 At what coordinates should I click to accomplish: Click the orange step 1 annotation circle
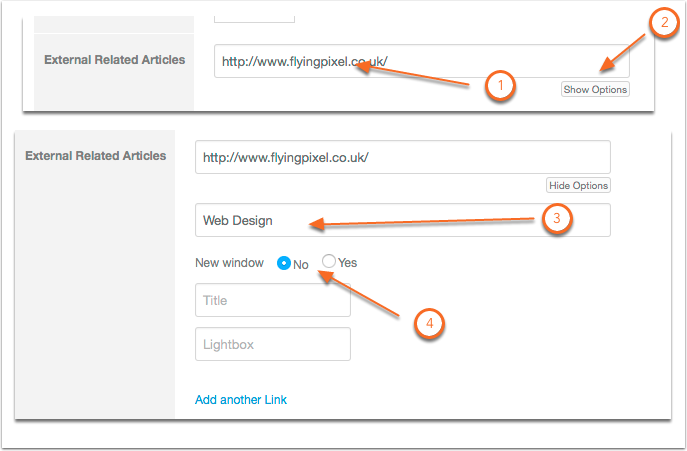500,85
